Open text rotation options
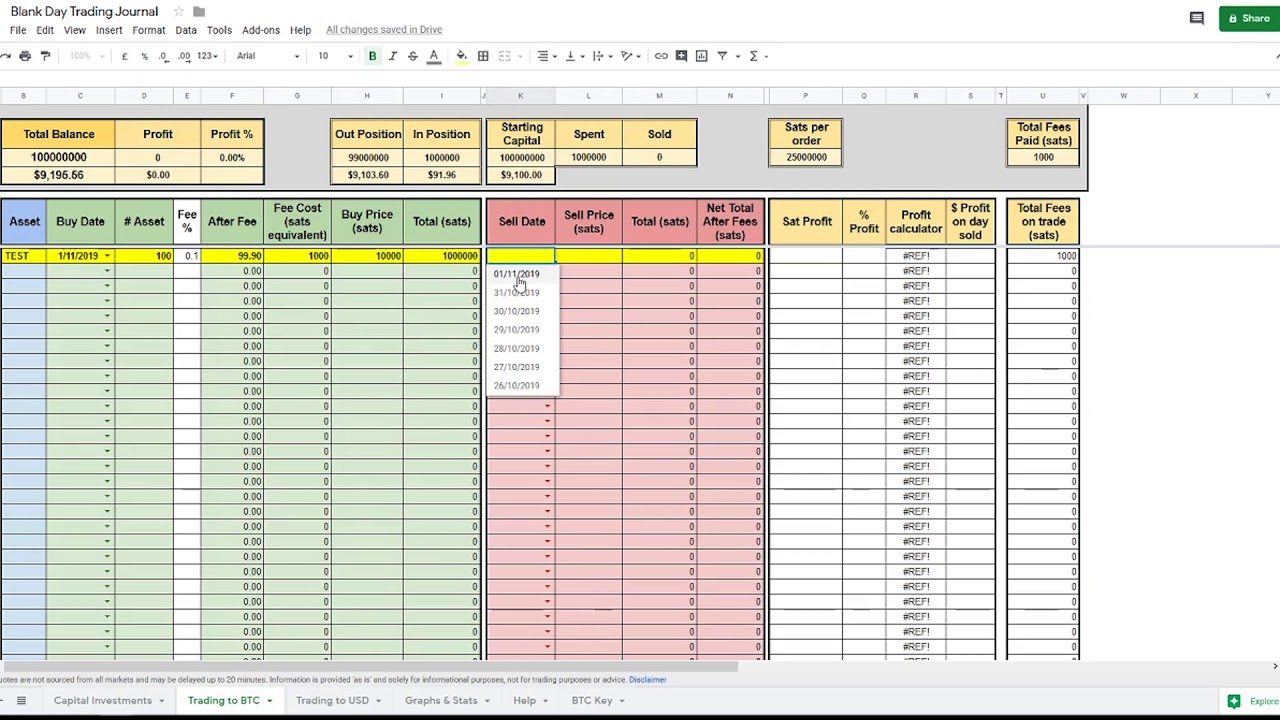The width and height of the screenshot is (1280, 720). pyautogui.click(x=629, y=56)
